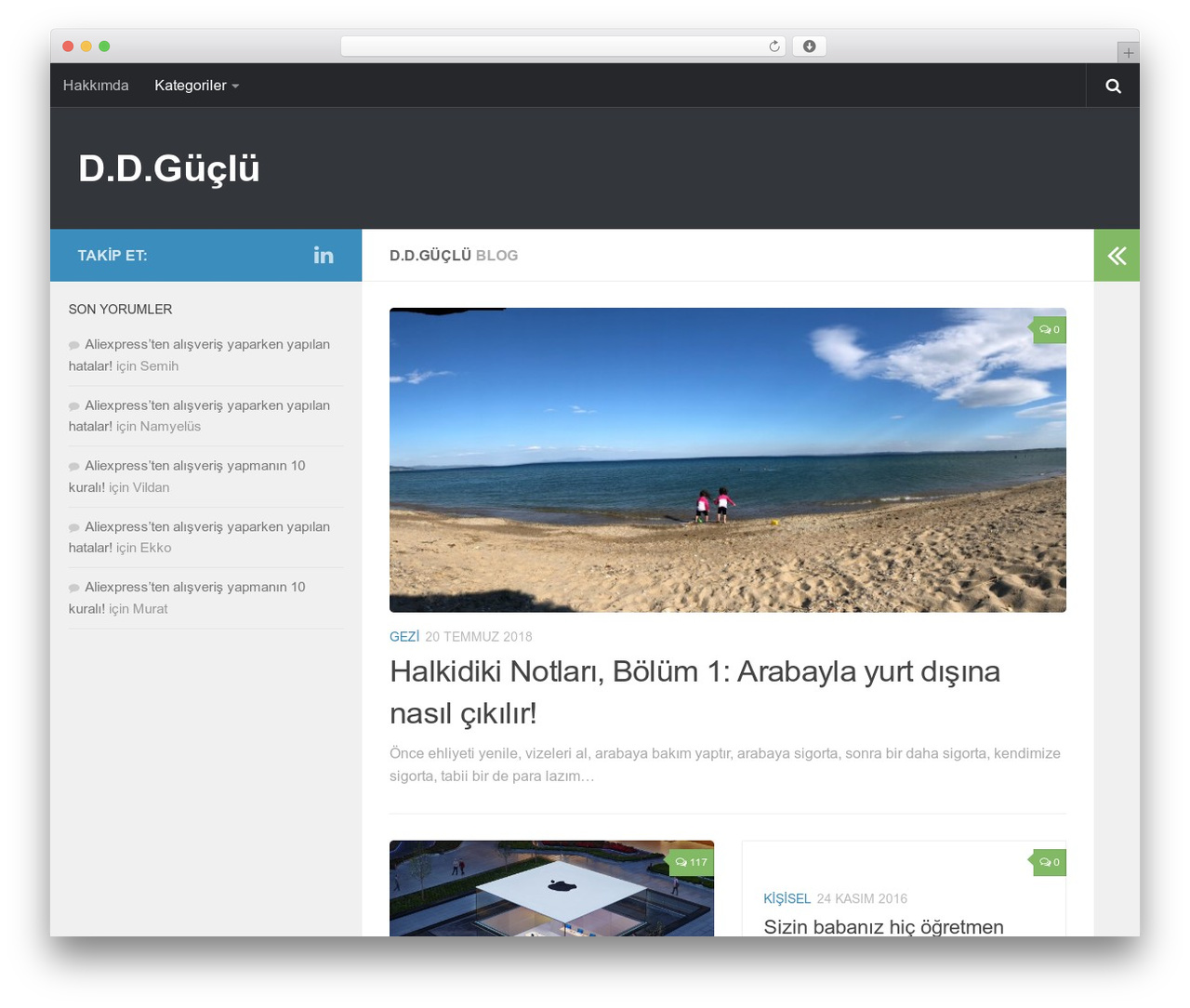Open the Halkidiki Notları post title

click(x=694, y=692)
